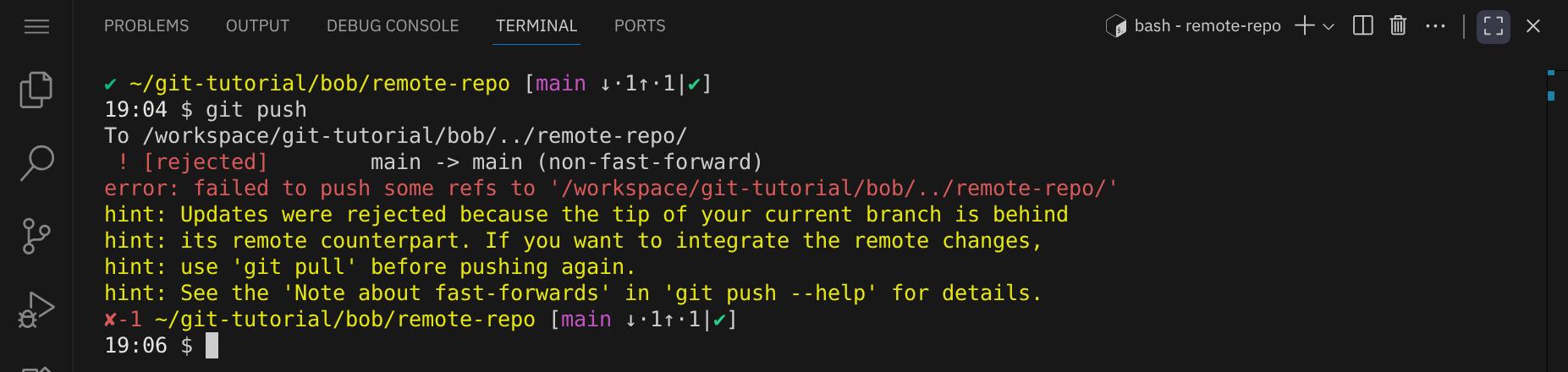The height and width of the screenshot is (372, 1568).
Task: Open the DEBUG CONSOLE tab
Action: pyautogui.click(x=393, y=26)
